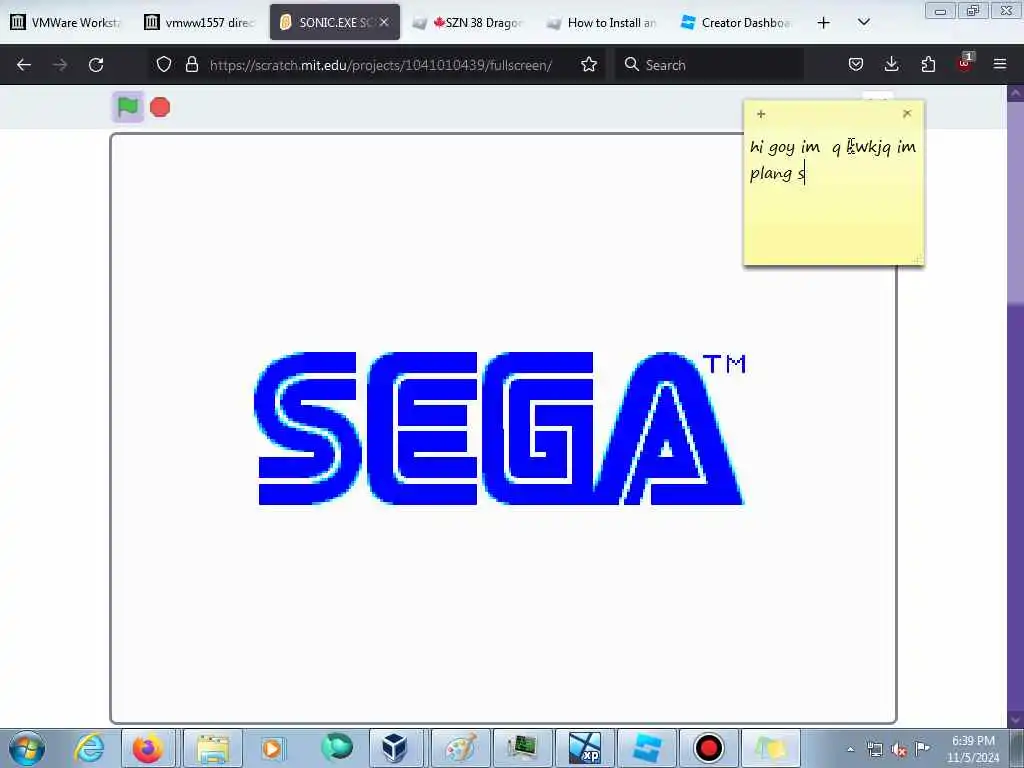Open Action Center flag tray icon

click(922, 748)
